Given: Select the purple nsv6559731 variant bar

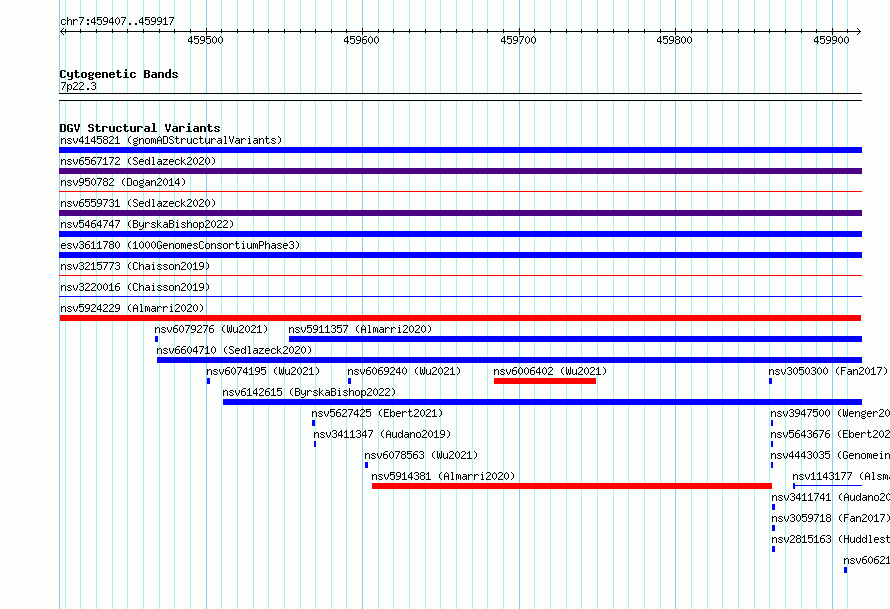Looking at the screenshot, I should click(x=460, y=213).
